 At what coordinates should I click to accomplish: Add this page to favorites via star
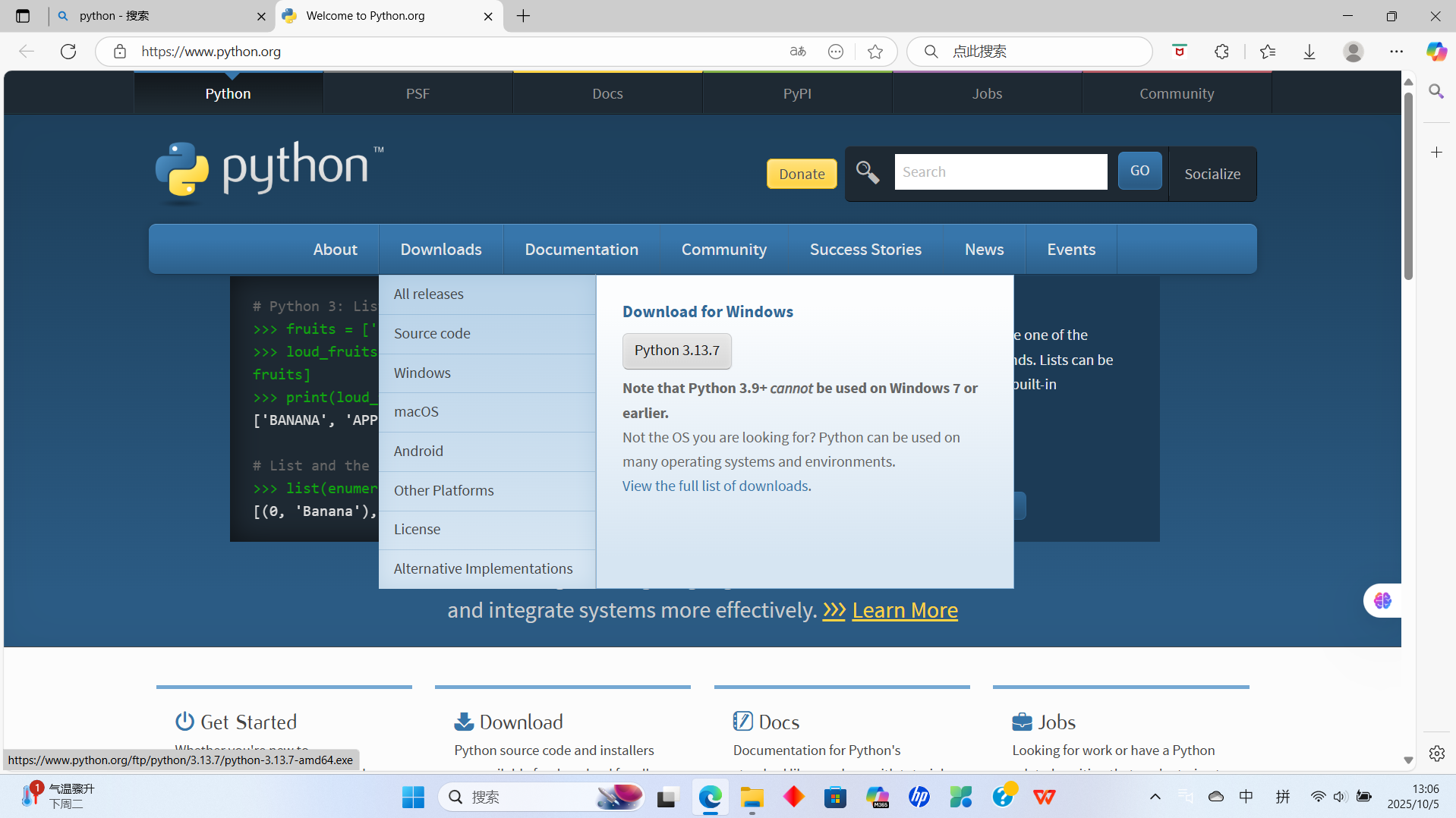pyautogui.click(x=875, y=52)
